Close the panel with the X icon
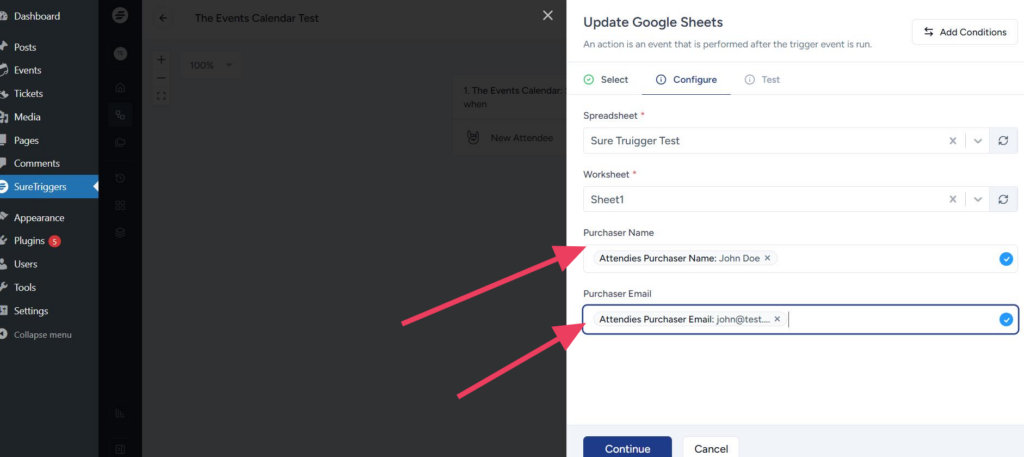This screenshot has width=1024, height=457. [x=547, y=15]
